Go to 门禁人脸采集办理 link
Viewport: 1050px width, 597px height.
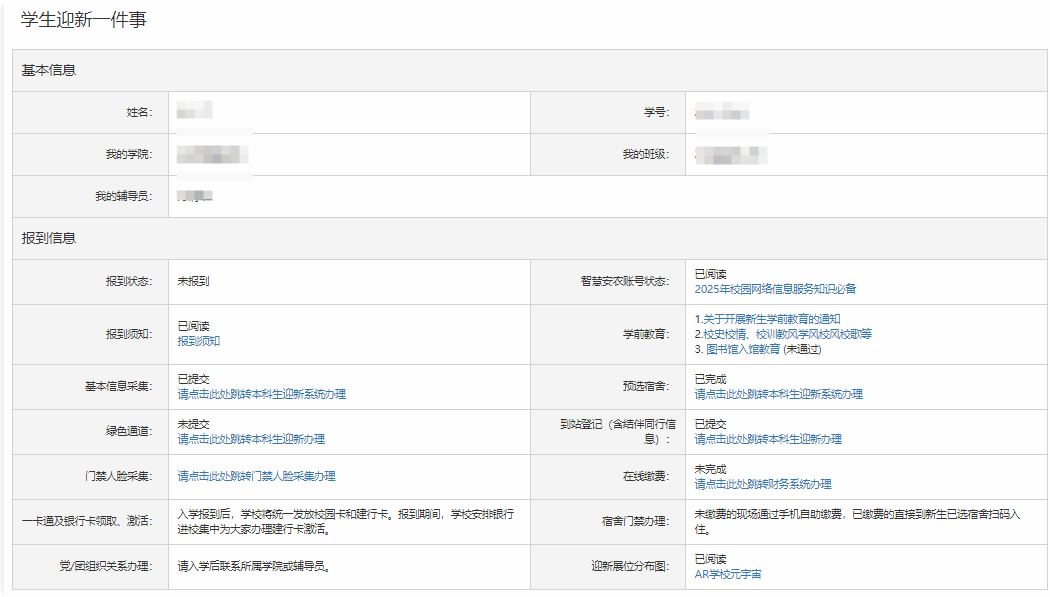pos(256,477)
